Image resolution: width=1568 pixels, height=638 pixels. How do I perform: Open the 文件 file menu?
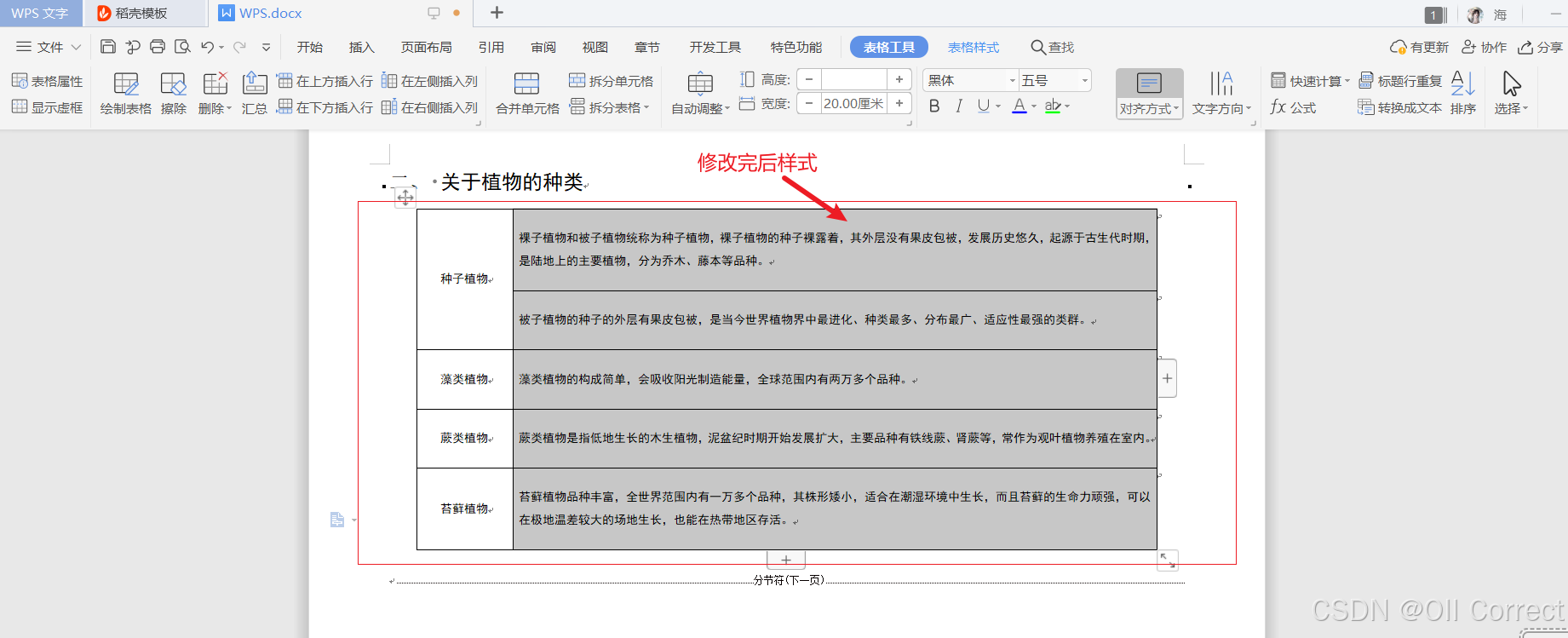49,47
